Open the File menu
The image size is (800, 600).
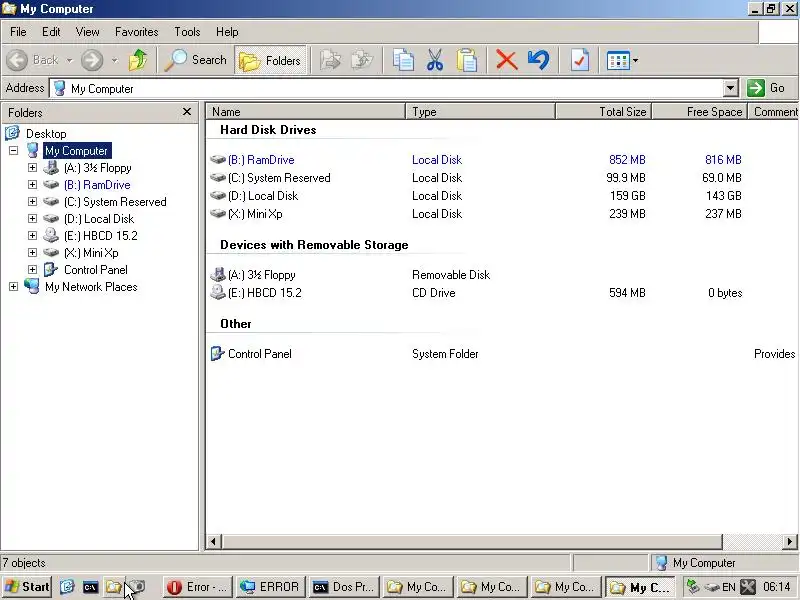pos(18,32)
